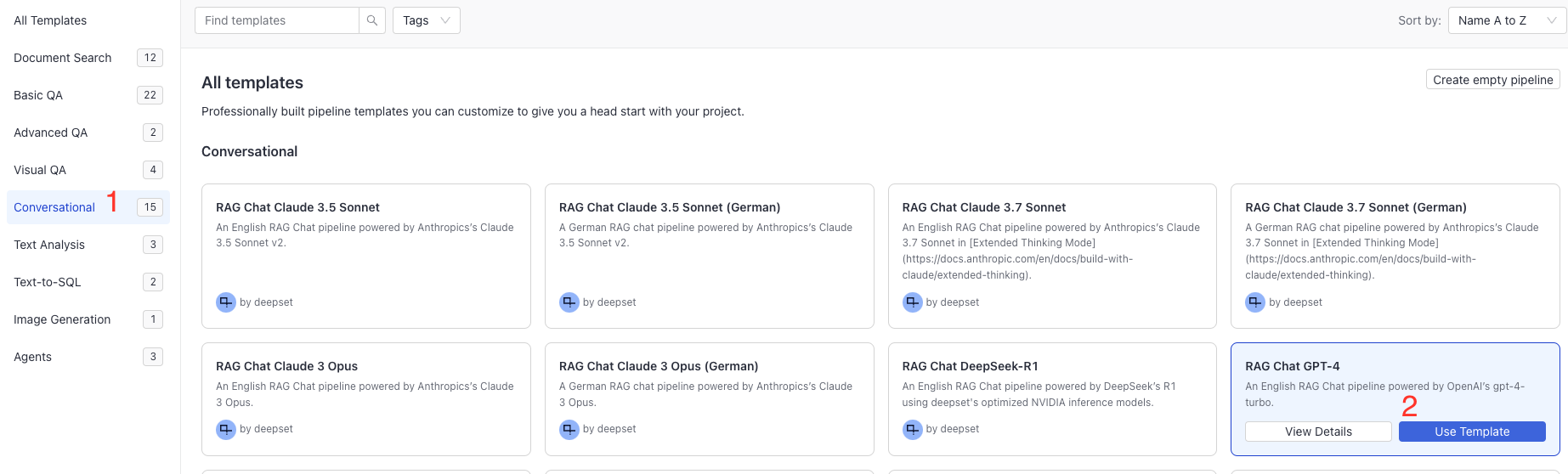This screenshot has height=474, width=1568.
Task: Click deepset logo on RAG Chat Claude 3 Opus card
Action: pos(226,429)
